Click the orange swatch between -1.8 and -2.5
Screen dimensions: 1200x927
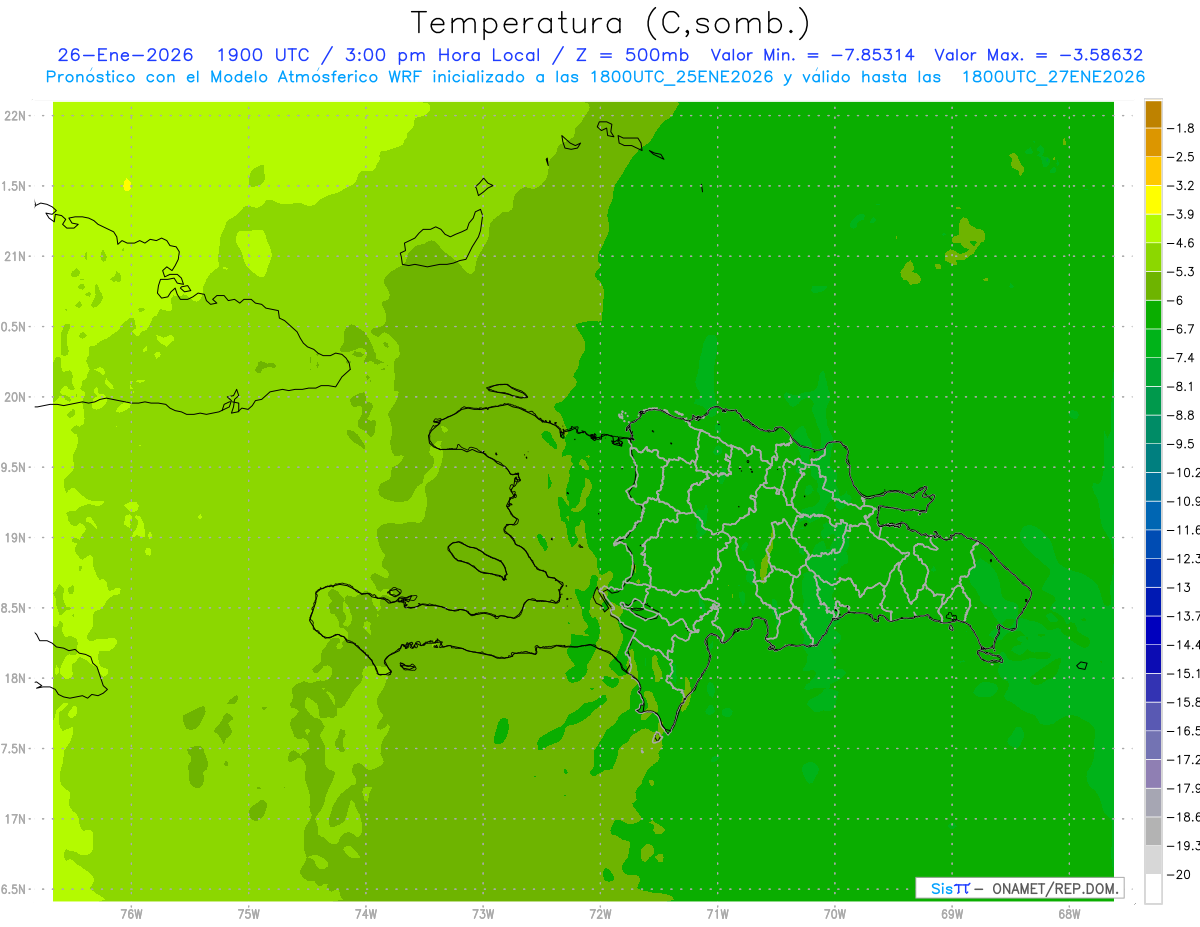(1153, 143)
